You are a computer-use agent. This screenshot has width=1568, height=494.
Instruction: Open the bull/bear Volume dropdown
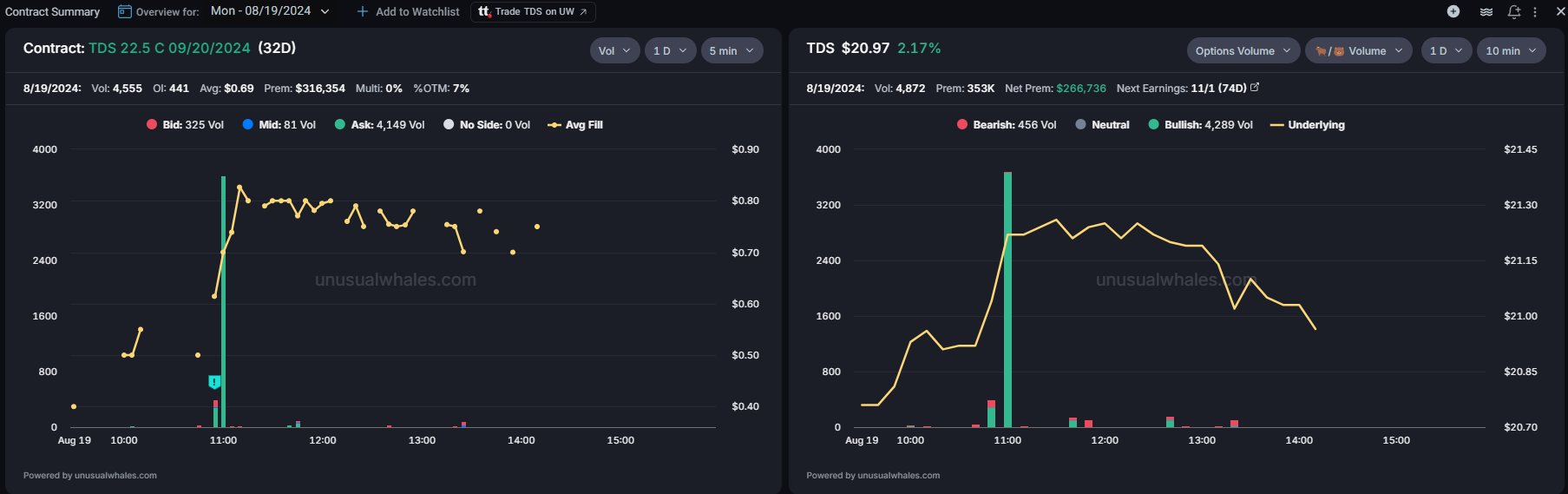coord(1360,50)
